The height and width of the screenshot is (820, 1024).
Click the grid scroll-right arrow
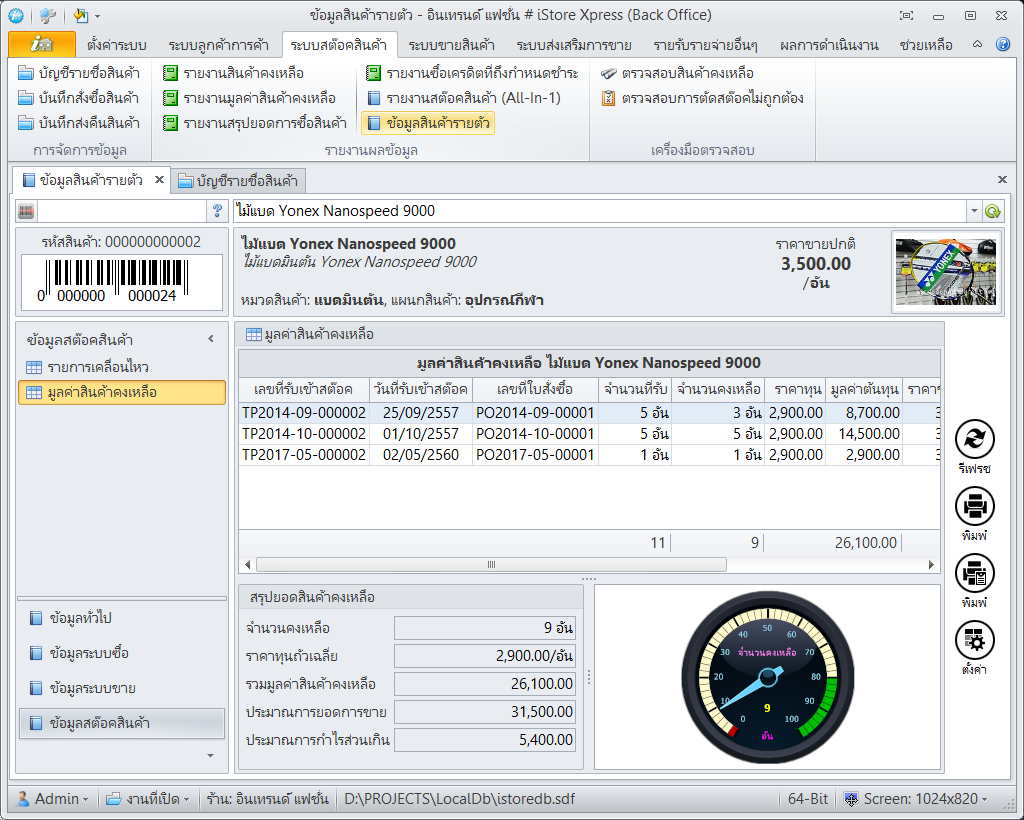[931, 565]
